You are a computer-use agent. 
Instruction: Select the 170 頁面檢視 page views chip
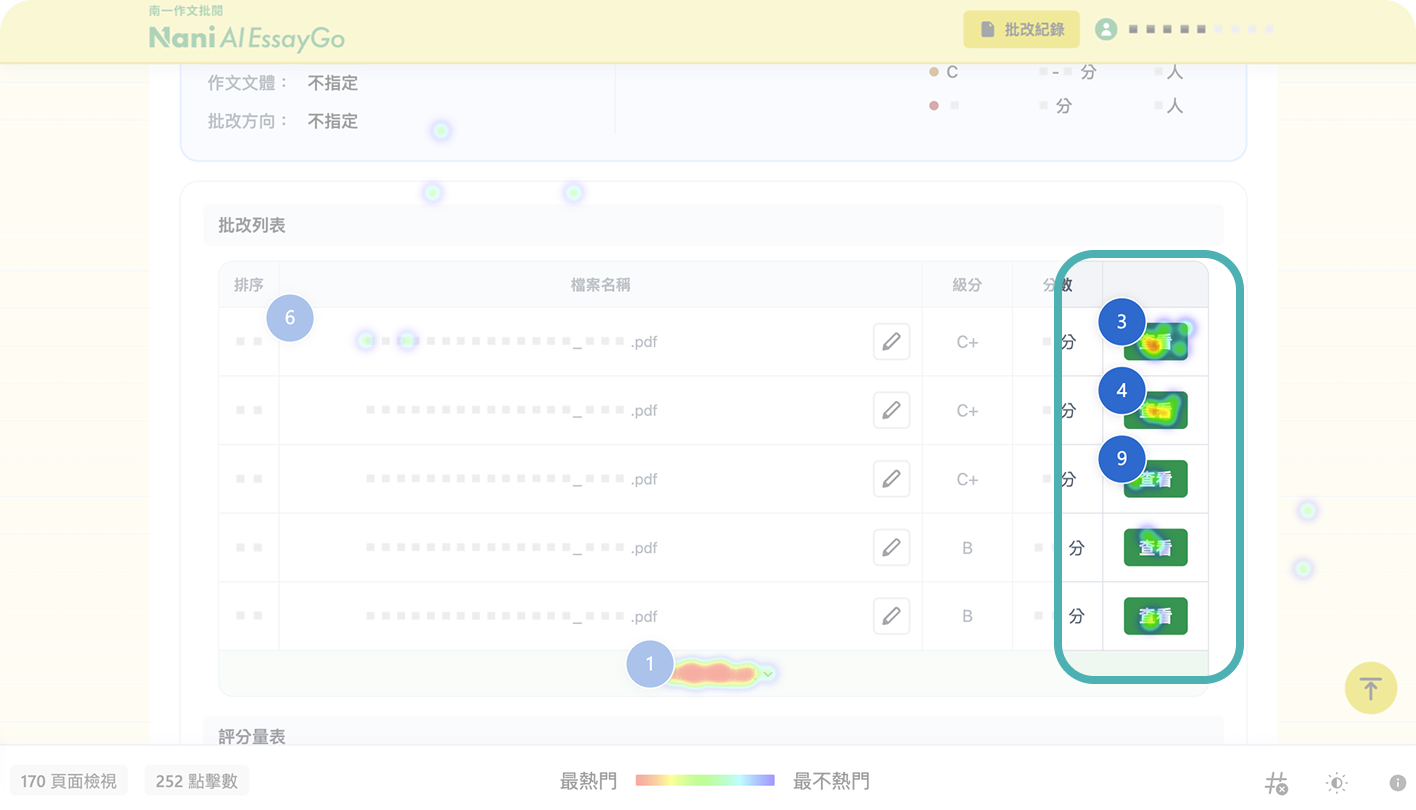69,781
